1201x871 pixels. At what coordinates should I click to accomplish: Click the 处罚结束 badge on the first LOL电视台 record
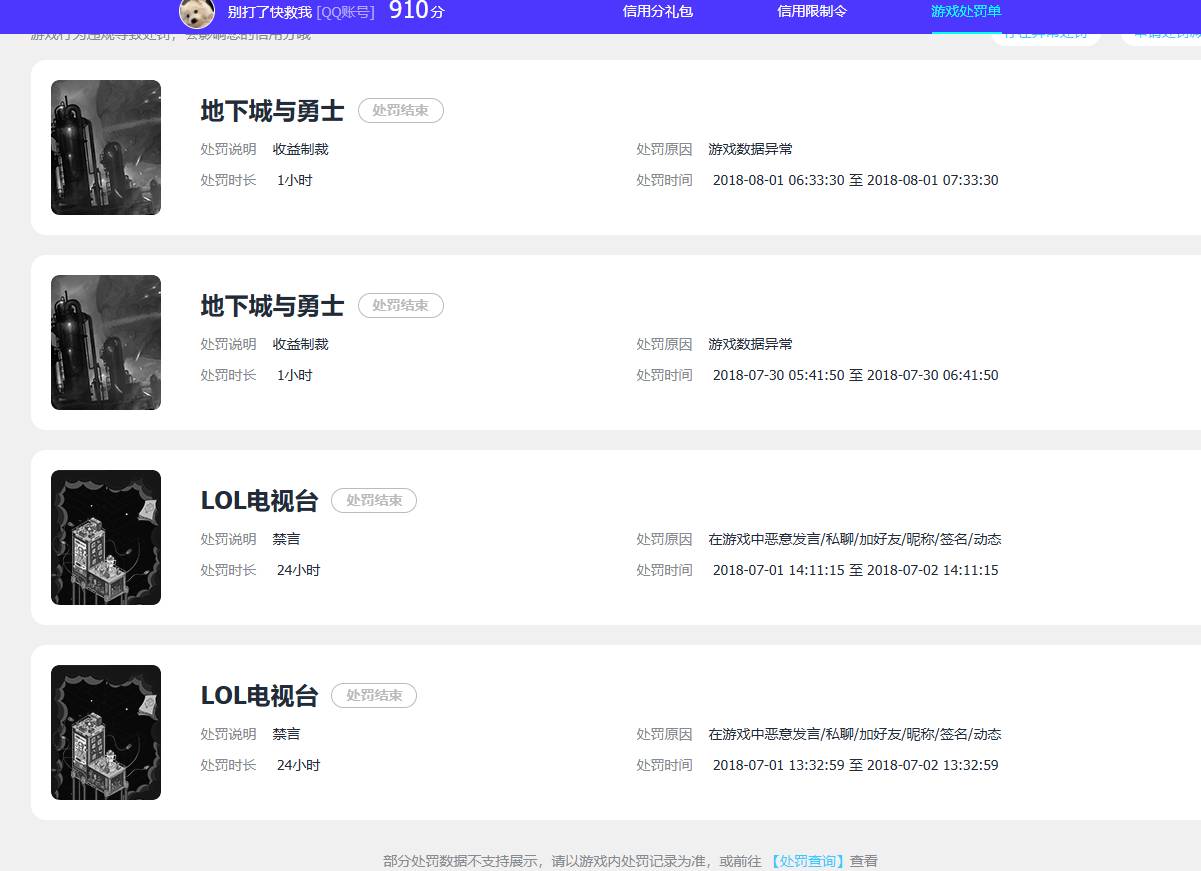click(x=373, y=500)
